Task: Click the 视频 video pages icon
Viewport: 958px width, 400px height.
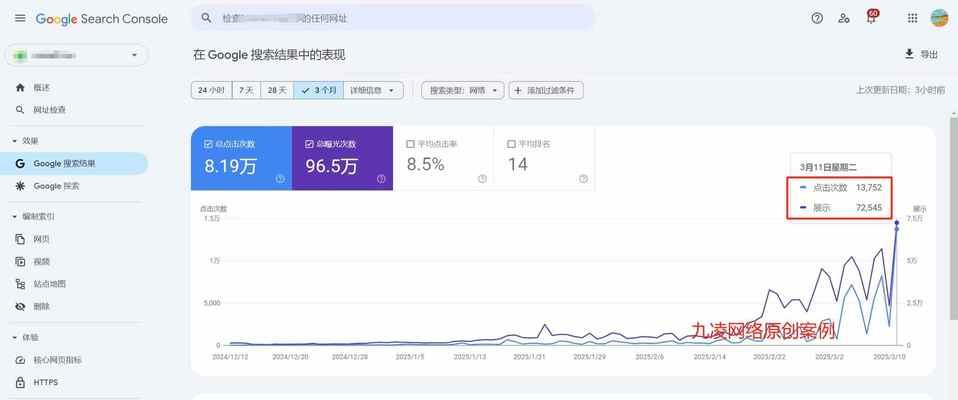Action: coord(20,261)
